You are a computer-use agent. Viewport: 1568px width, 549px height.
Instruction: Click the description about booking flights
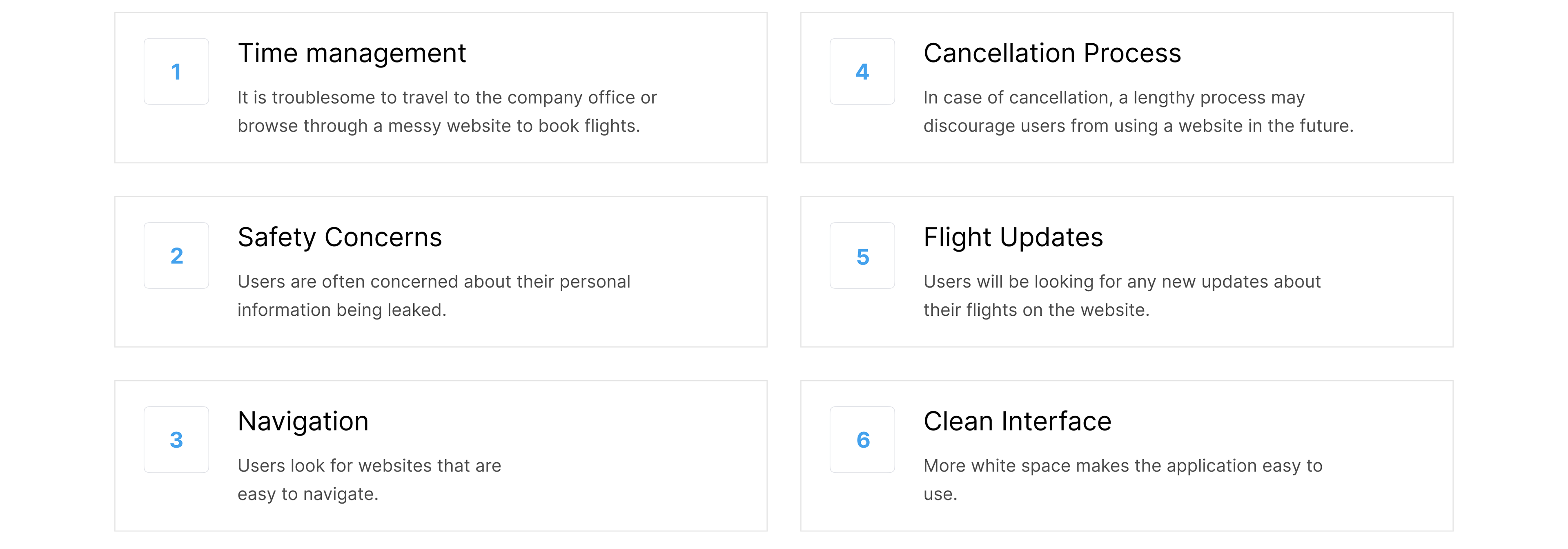[447, 112]
